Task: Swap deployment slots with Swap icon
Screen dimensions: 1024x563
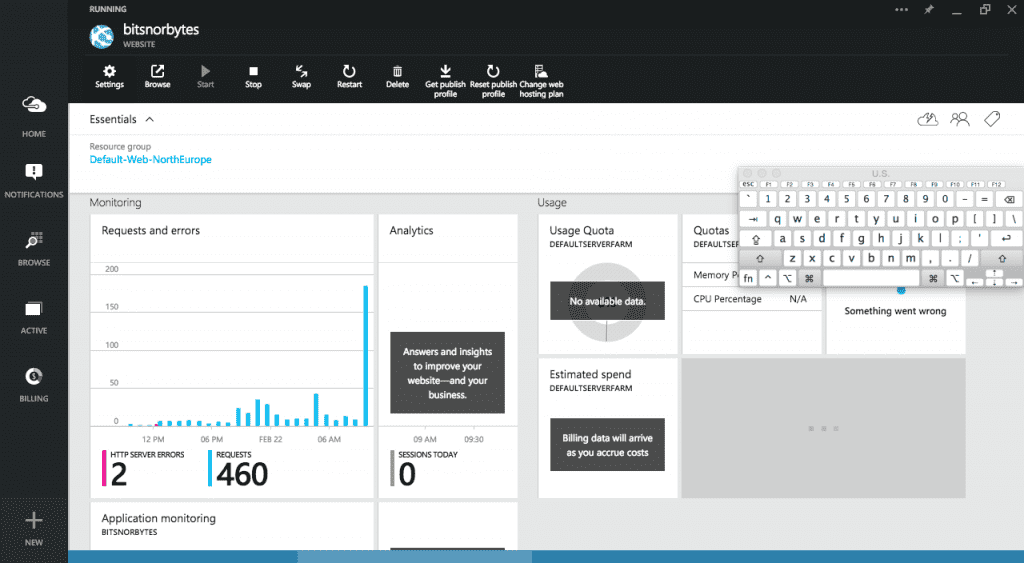Action: [x=301, y=76]
